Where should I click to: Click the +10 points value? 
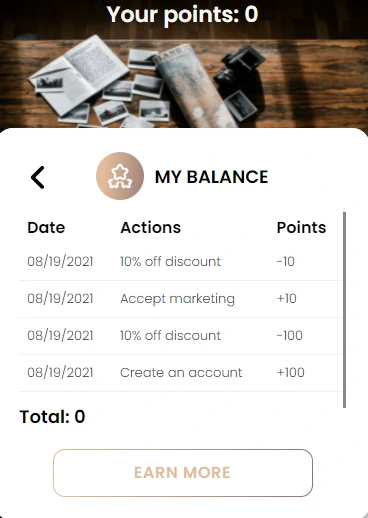(x=287, y=299)
